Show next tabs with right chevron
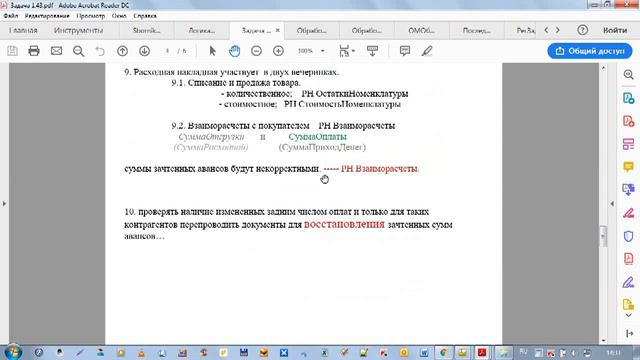640x360 pixels. (x=558, y=30)
